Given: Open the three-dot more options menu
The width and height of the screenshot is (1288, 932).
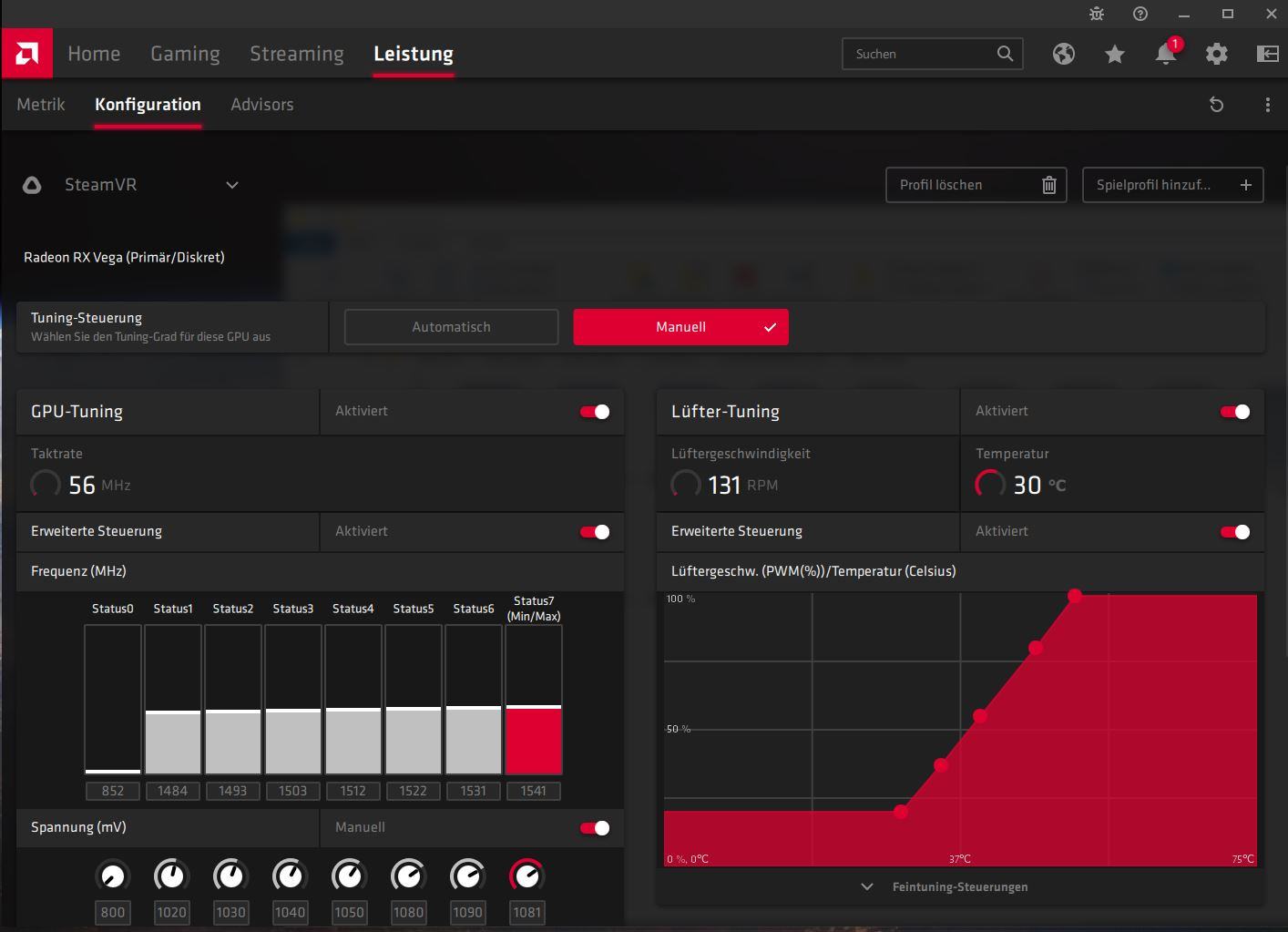Looking at the screenshot, I should point(1268,105).
